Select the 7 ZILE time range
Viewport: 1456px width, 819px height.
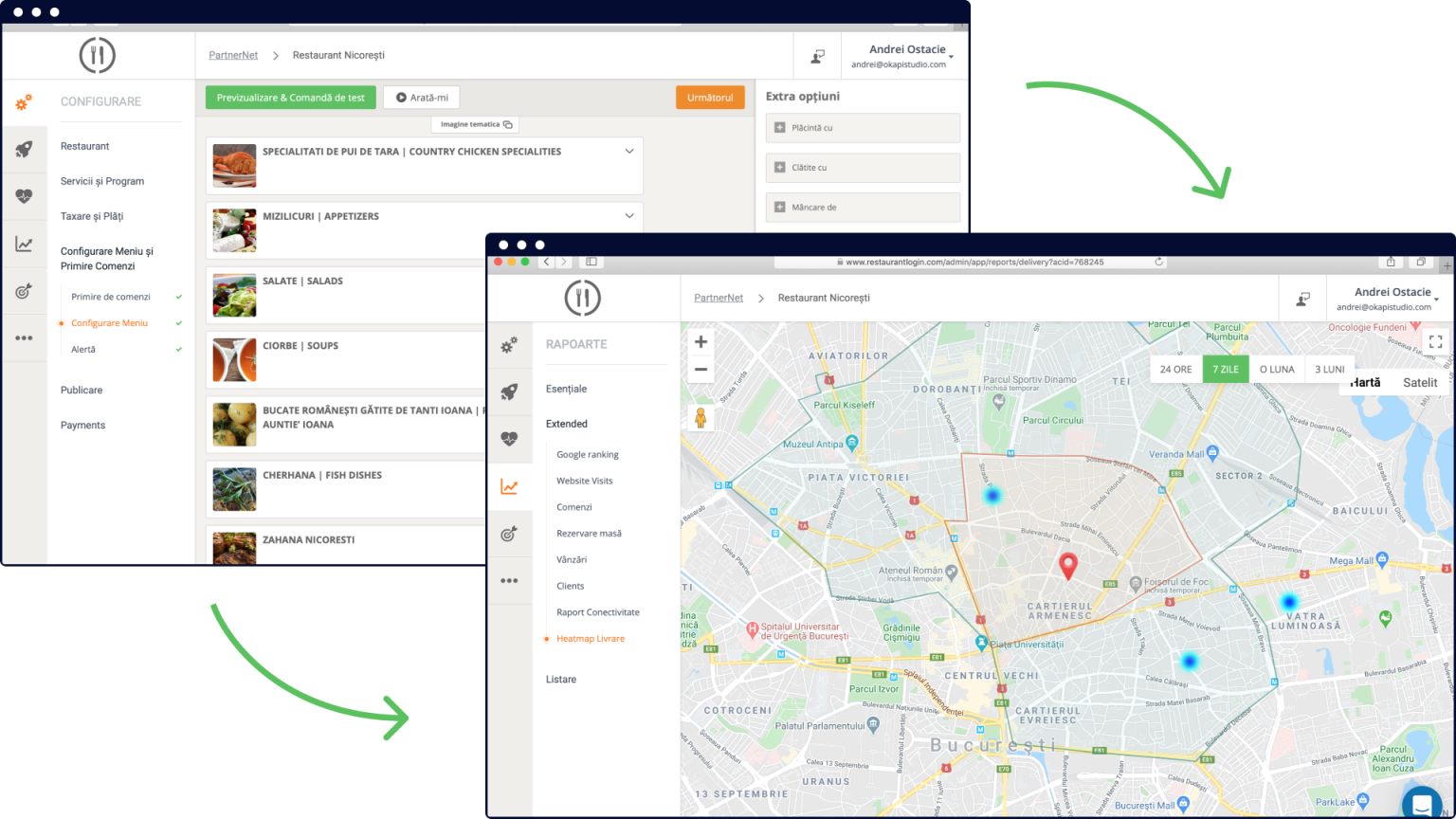tap(1226, 370)
